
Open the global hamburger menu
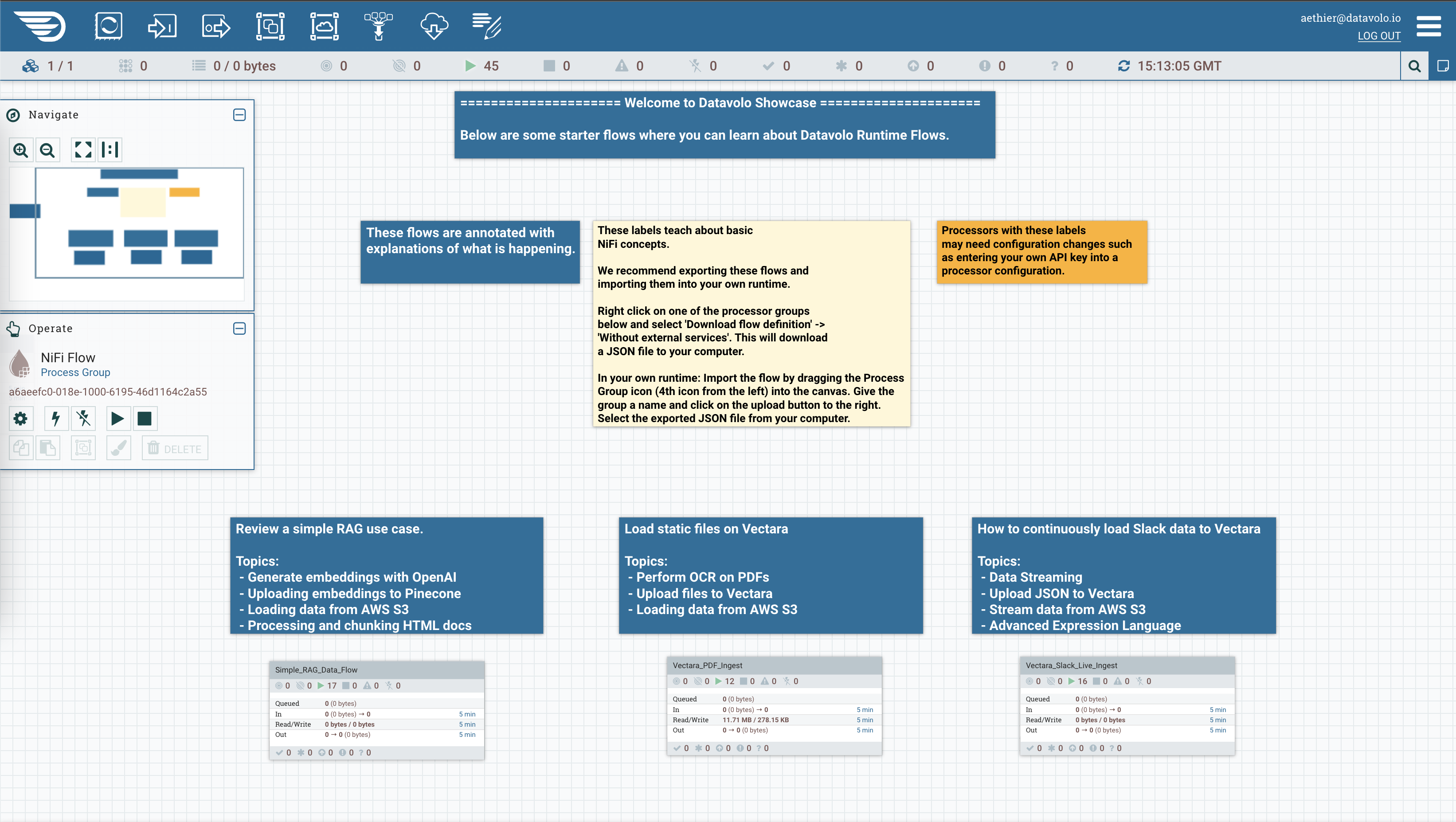tap(1429, 26)
